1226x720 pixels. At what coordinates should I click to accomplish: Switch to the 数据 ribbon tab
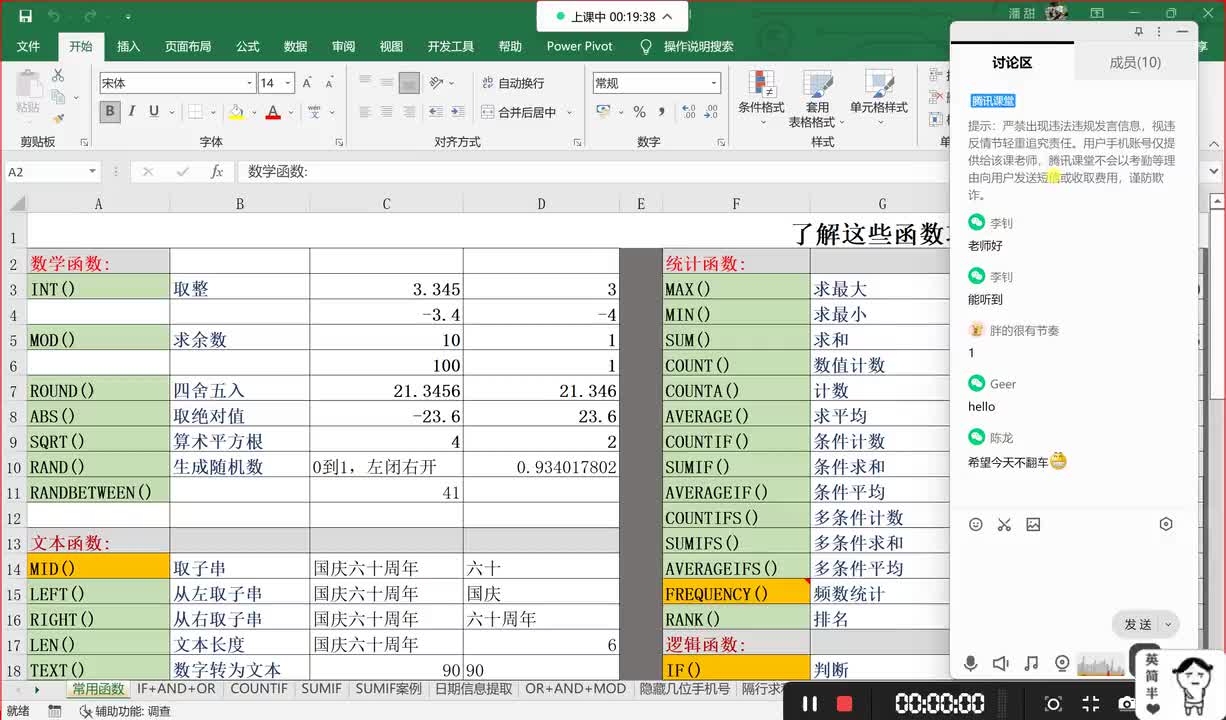(x=295, y=46)
